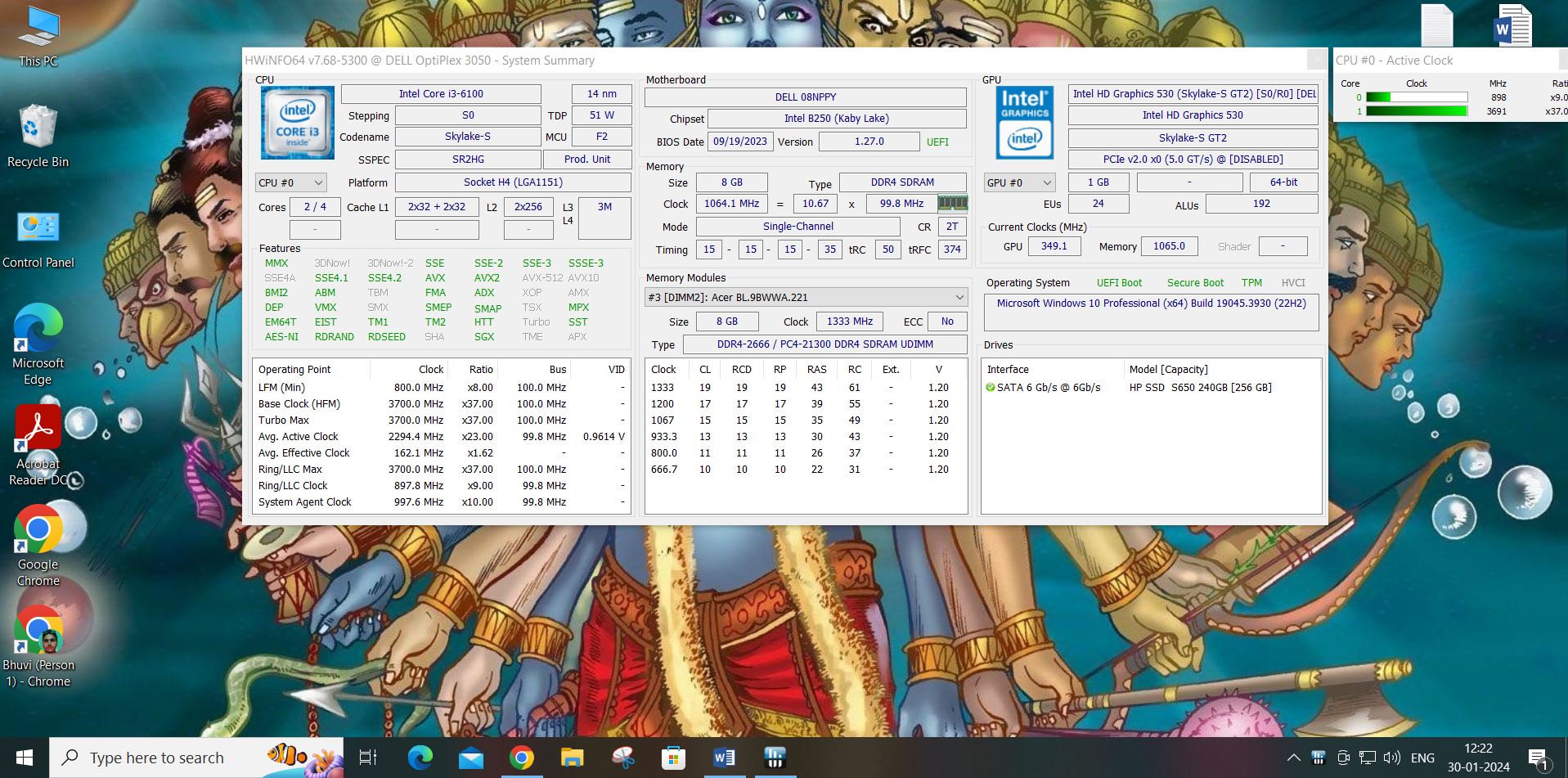Click the Microsoft Windows 10 Professional build button
The height and width of the screenshot is (778, 1568).
(1150, 303)
